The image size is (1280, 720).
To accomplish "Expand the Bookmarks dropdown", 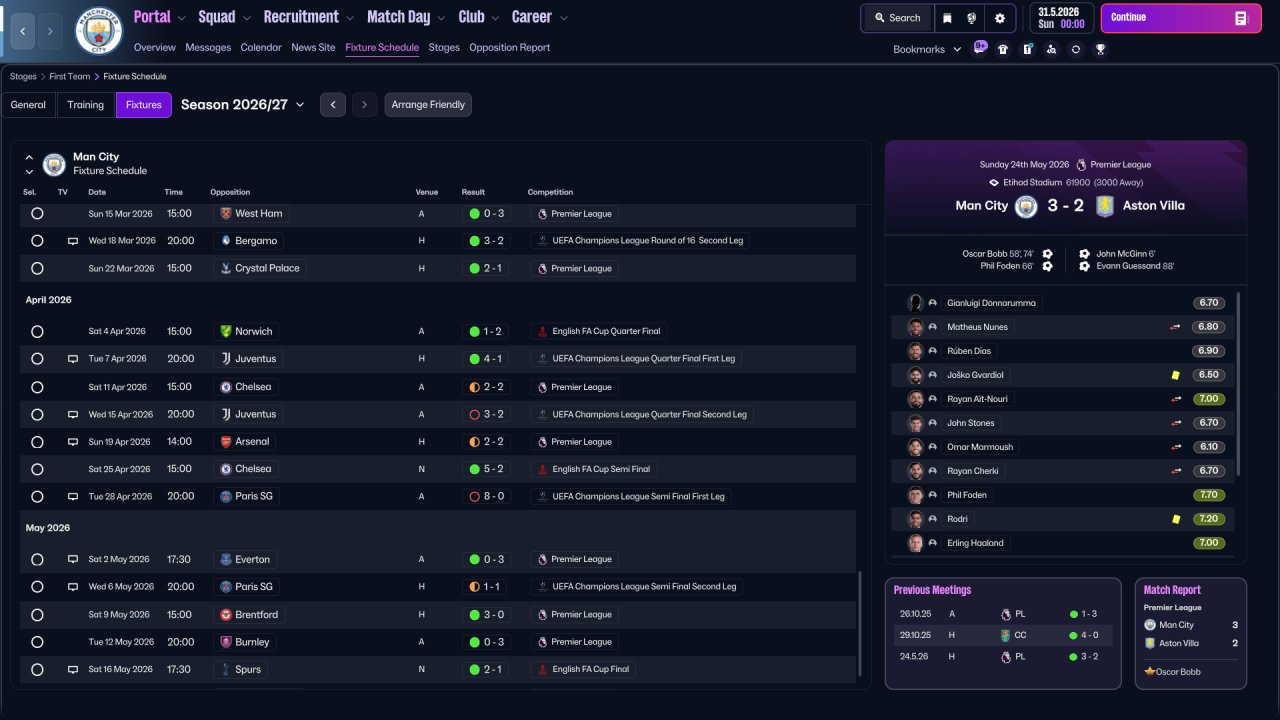I will coord(927,49).
